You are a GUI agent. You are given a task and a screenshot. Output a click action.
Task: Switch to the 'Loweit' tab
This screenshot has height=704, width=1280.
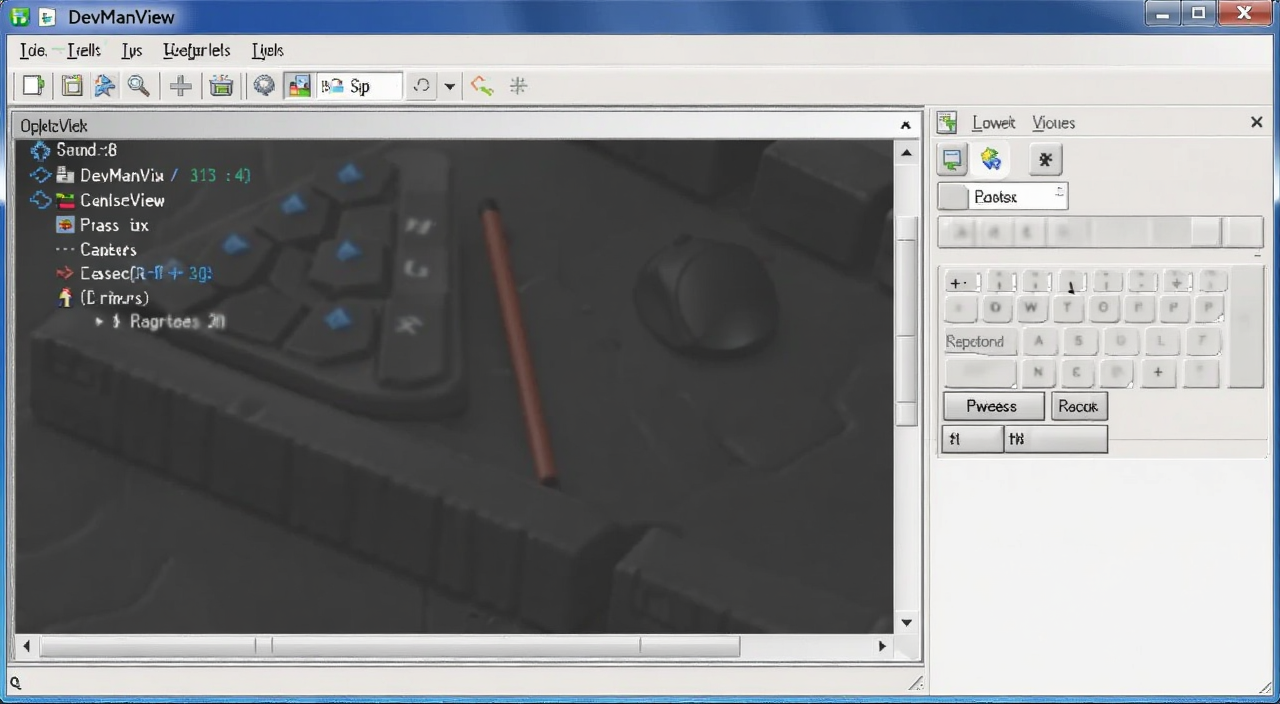pyautogui.click(x=993, y=123)
